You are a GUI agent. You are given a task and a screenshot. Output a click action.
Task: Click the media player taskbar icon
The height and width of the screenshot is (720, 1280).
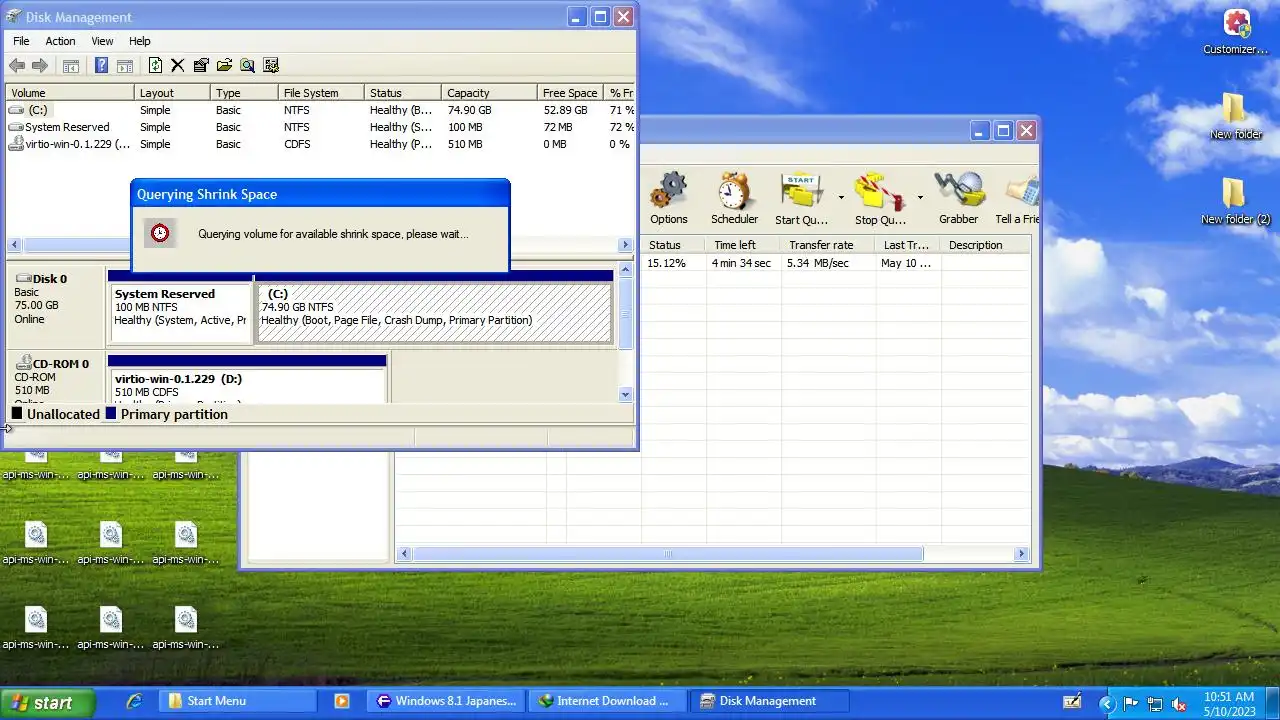pos(341,701)
